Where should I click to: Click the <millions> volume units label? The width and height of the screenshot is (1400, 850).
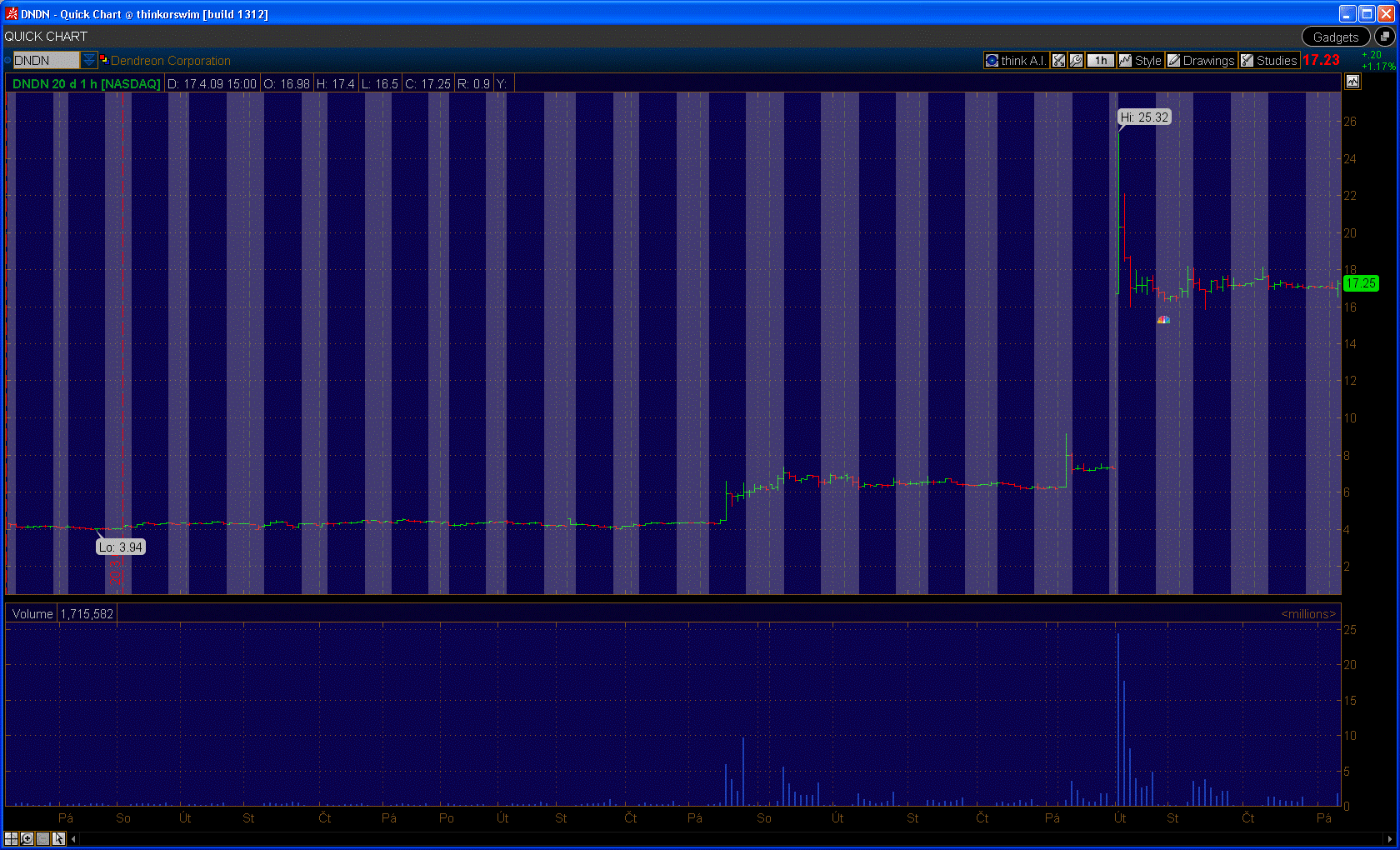tap(1308, 614)
